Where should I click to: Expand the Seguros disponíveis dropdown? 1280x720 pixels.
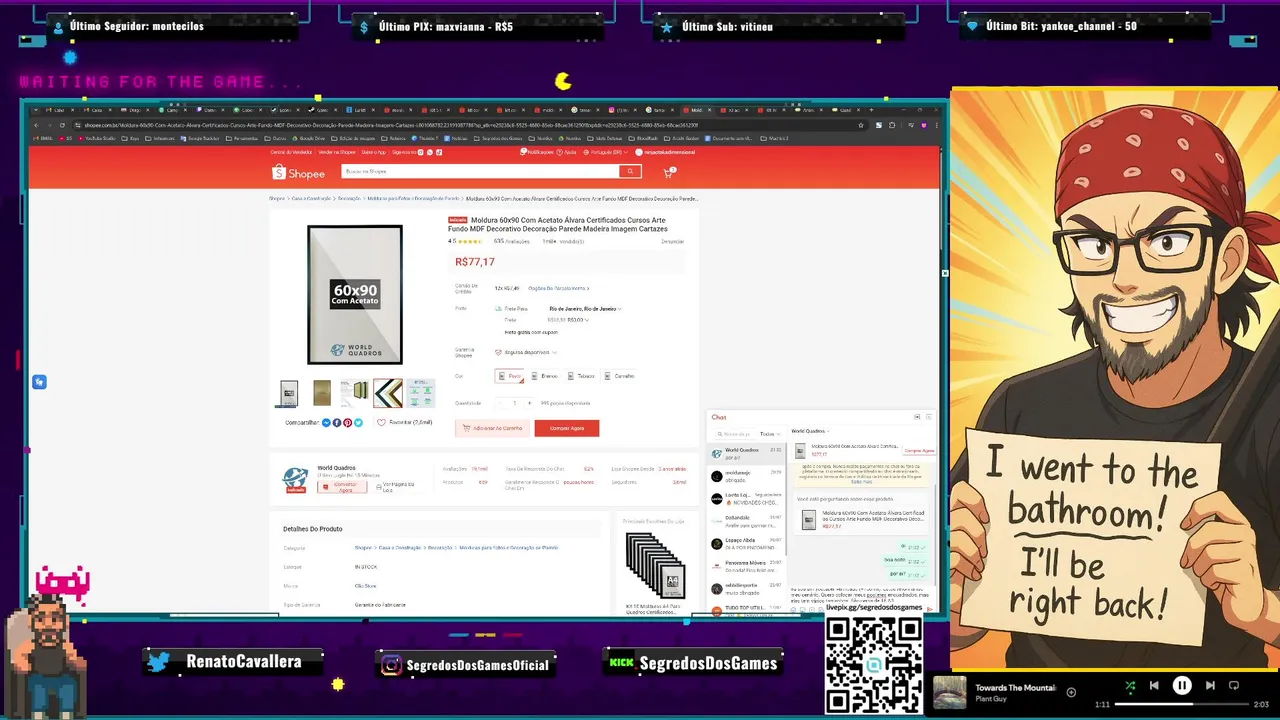(526, 352)
